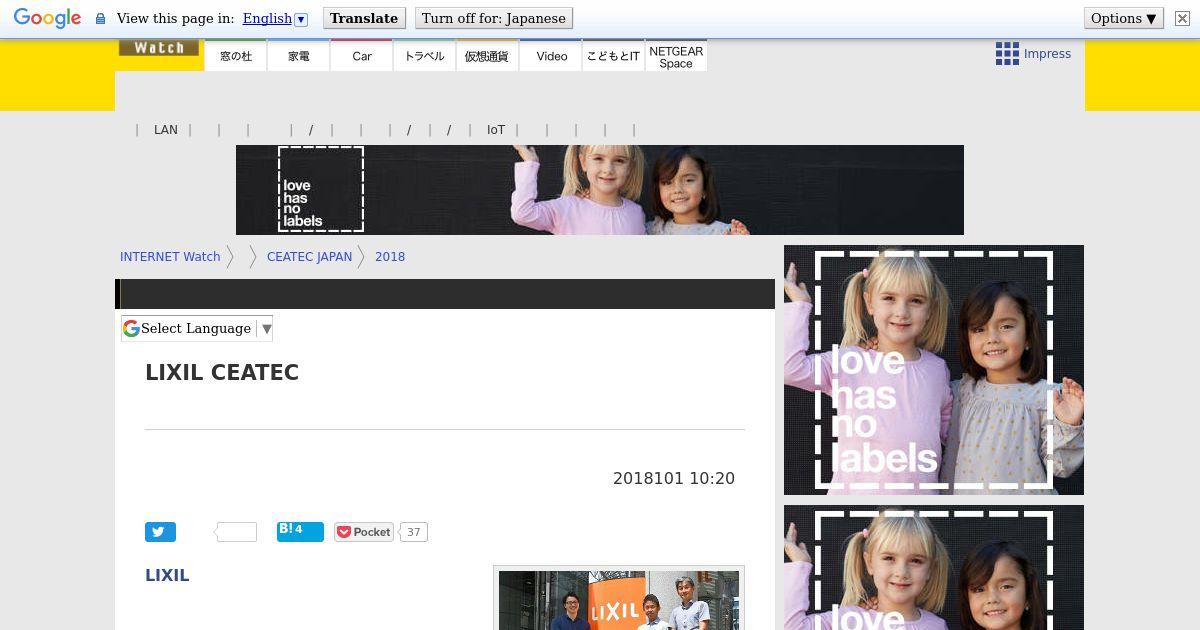This screenshot has width=1200, height=630.
Task: Click the Pocket count 37
Action: (x=414, y=532)
